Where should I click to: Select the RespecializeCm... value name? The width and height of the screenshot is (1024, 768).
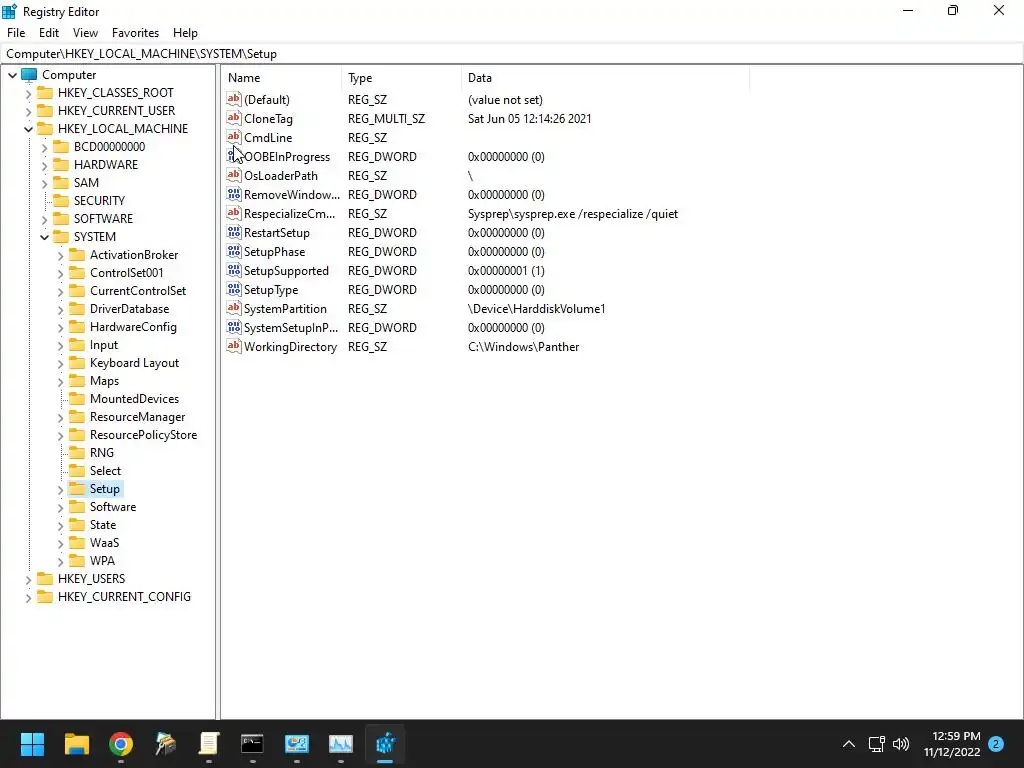click(289, 214)
